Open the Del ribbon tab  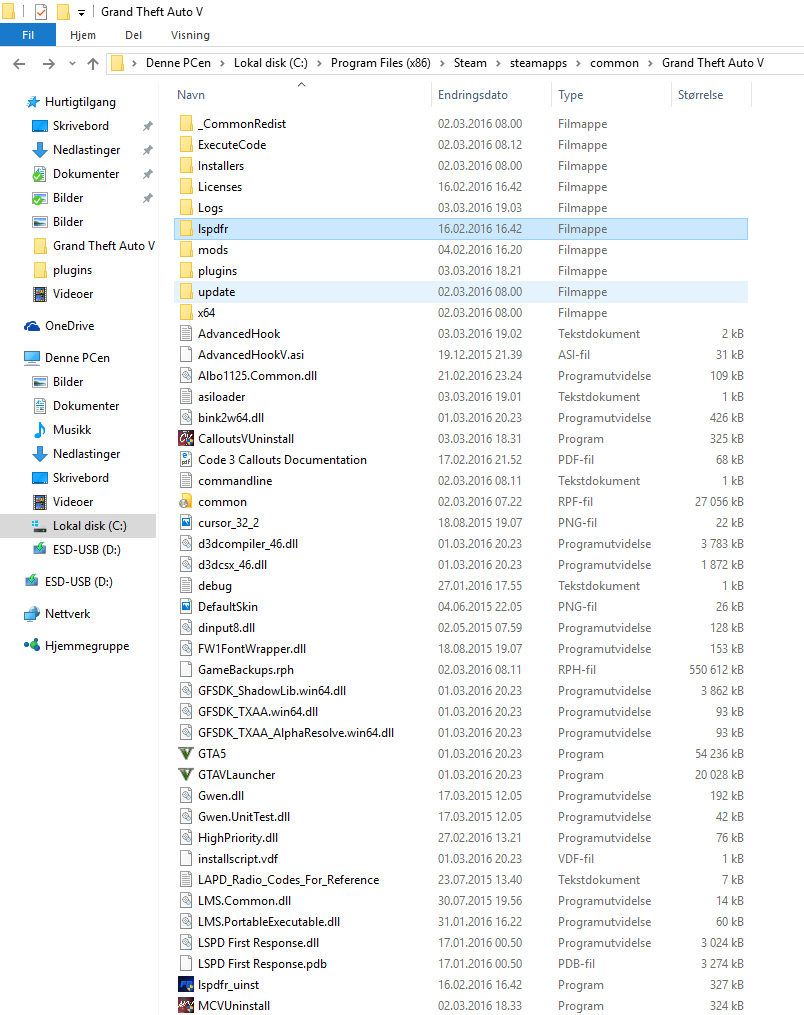(133, 35)
